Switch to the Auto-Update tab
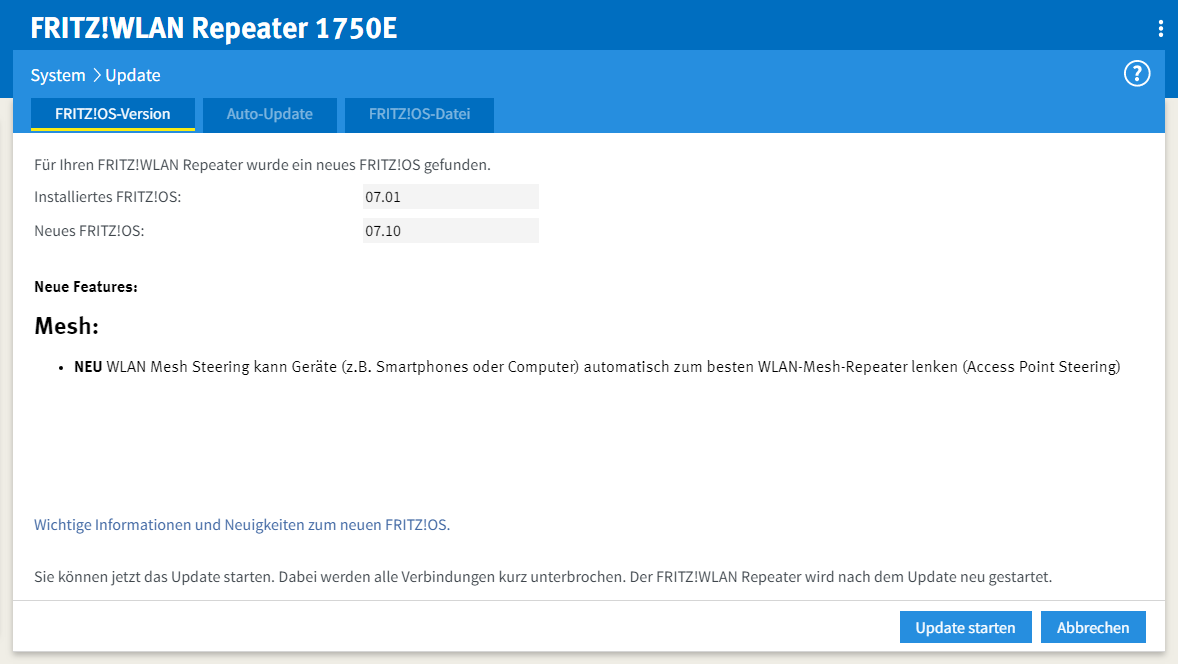The image size is (1178, 664). [270, 114]
